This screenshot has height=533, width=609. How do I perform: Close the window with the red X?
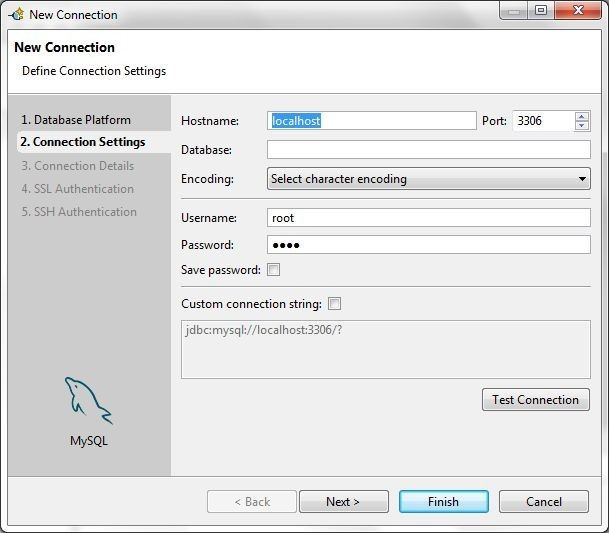[x=578, y=10]
